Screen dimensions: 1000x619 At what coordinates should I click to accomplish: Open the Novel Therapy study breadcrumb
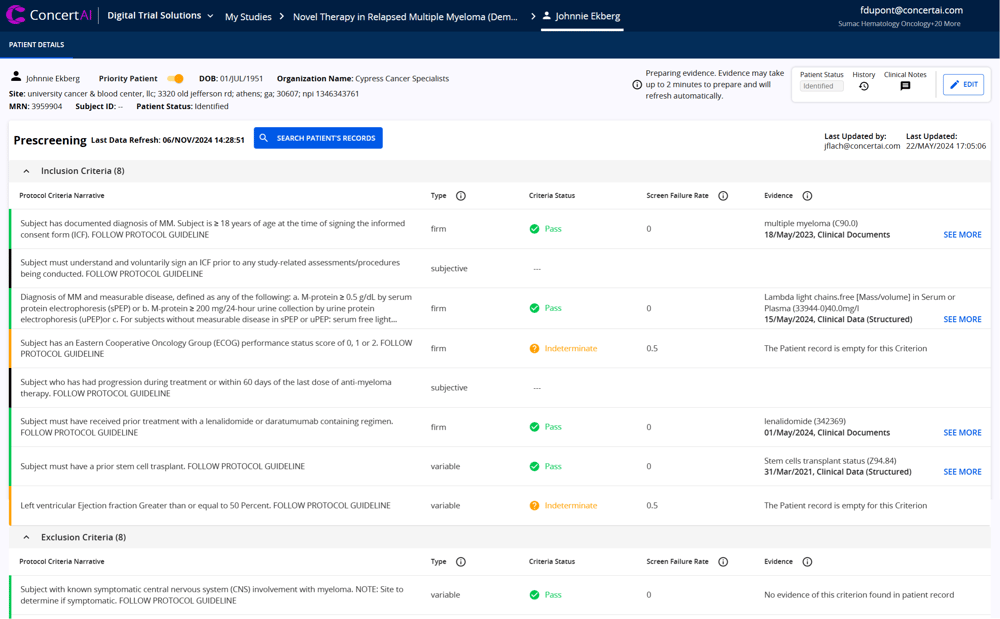[405, 17]
